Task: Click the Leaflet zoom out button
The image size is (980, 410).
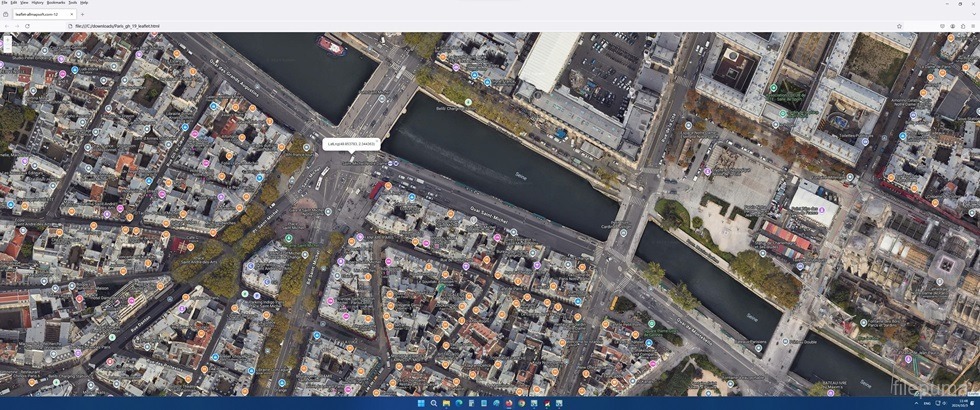Action: (6, 47)
